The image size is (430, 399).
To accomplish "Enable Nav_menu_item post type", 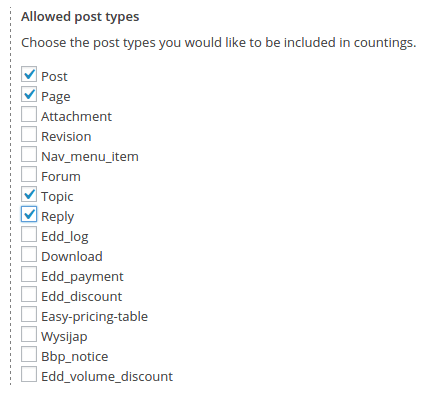I will tap(29, 154).
